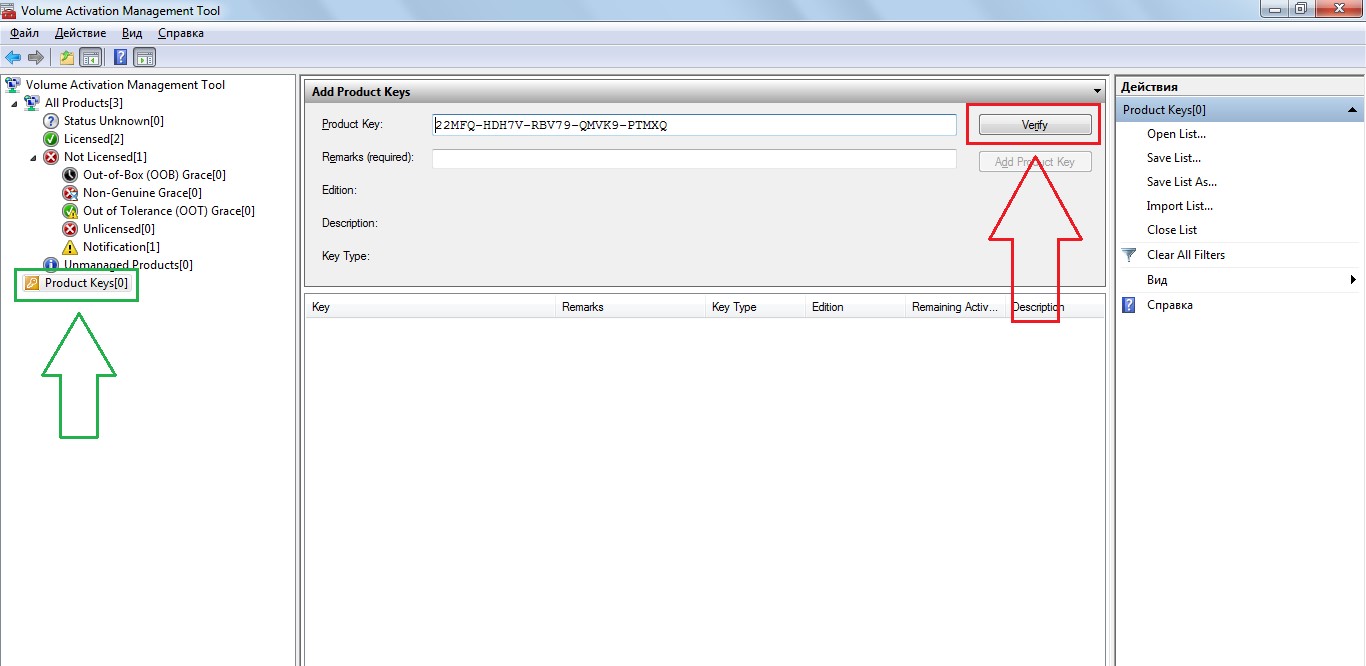This screenshot has height=666, width=1366.
Task: Toggle the show/hide action pane icon
Action: coord(144,57)
